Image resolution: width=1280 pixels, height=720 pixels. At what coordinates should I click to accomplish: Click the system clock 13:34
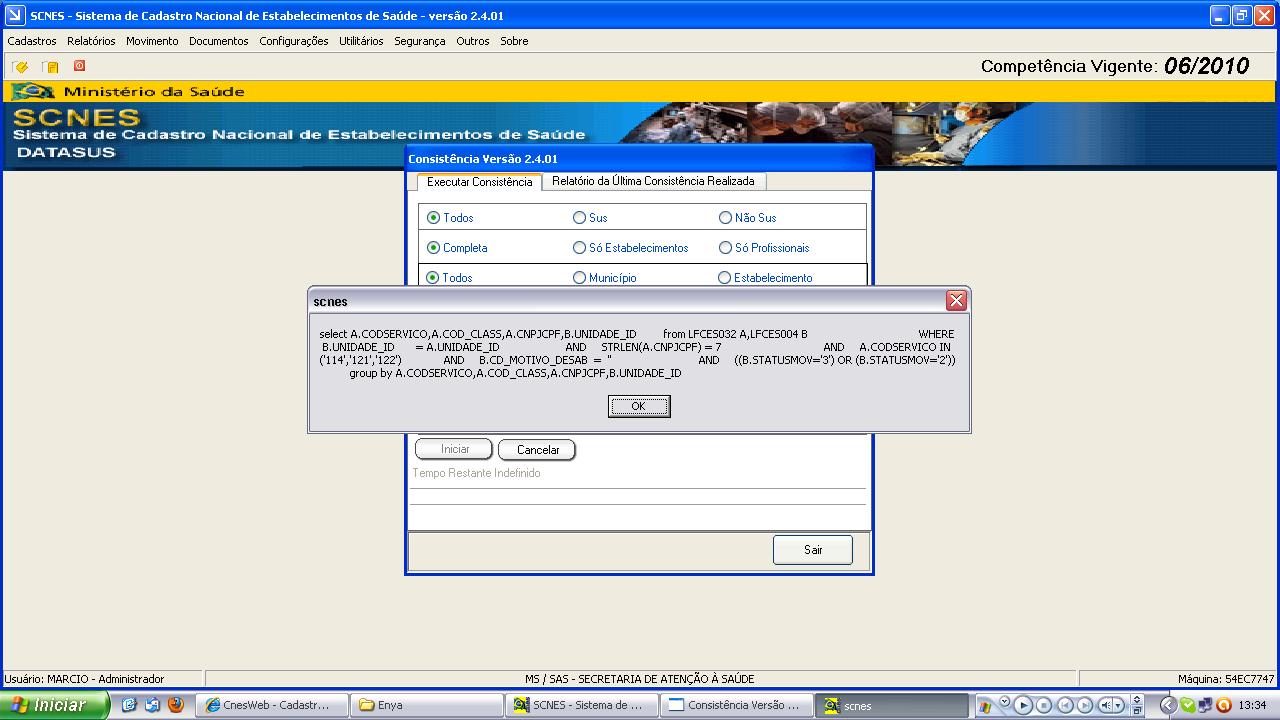pos(1252,705)
